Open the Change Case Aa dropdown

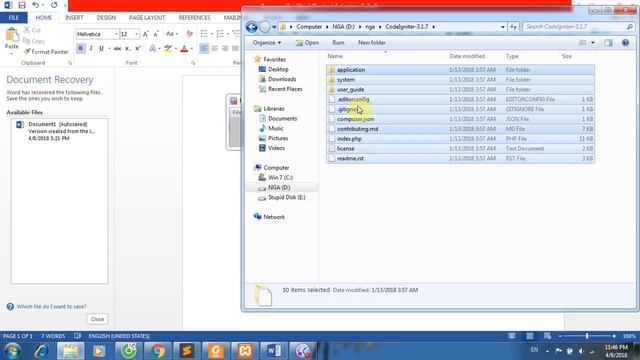pyautogui.click(x=172, y=34)
